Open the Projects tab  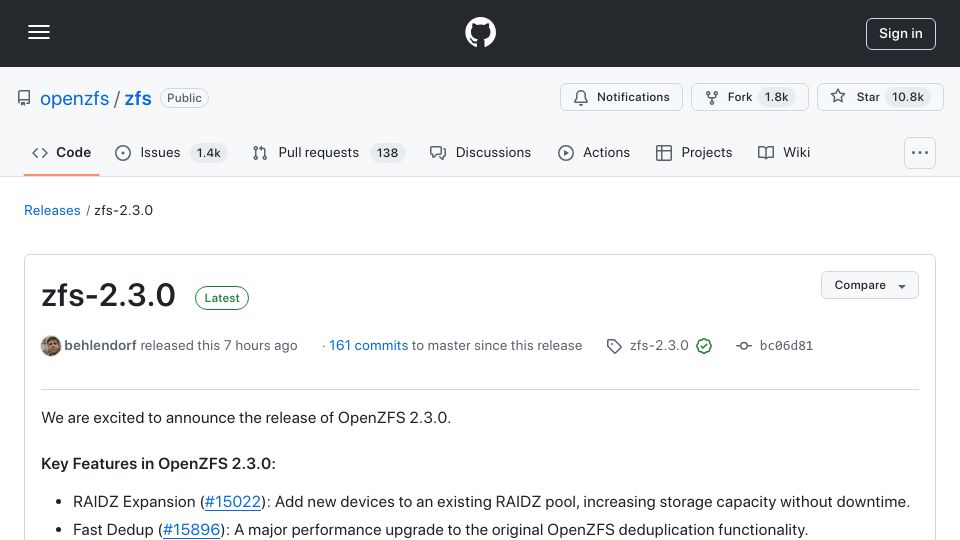tap(694, 152)
